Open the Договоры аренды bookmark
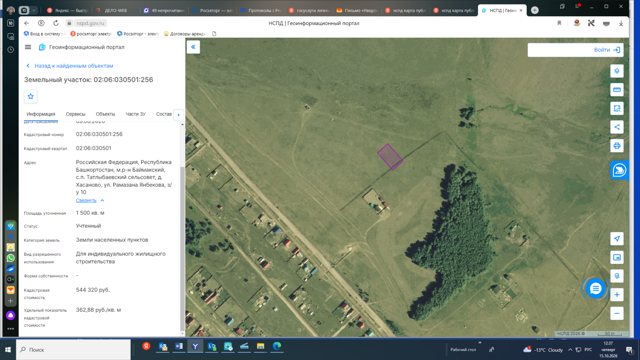 coord(184,34)
